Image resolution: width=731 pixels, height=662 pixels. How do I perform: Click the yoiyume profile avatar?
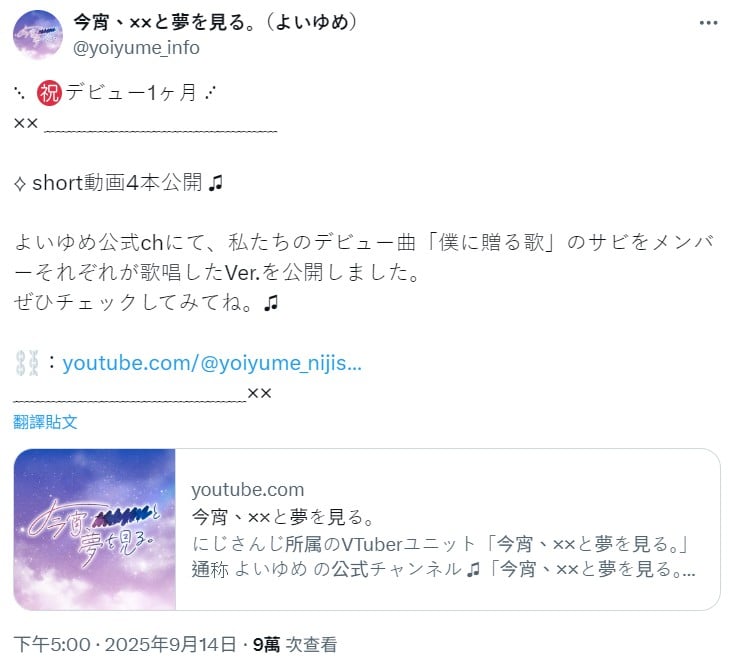coord(37,34)
